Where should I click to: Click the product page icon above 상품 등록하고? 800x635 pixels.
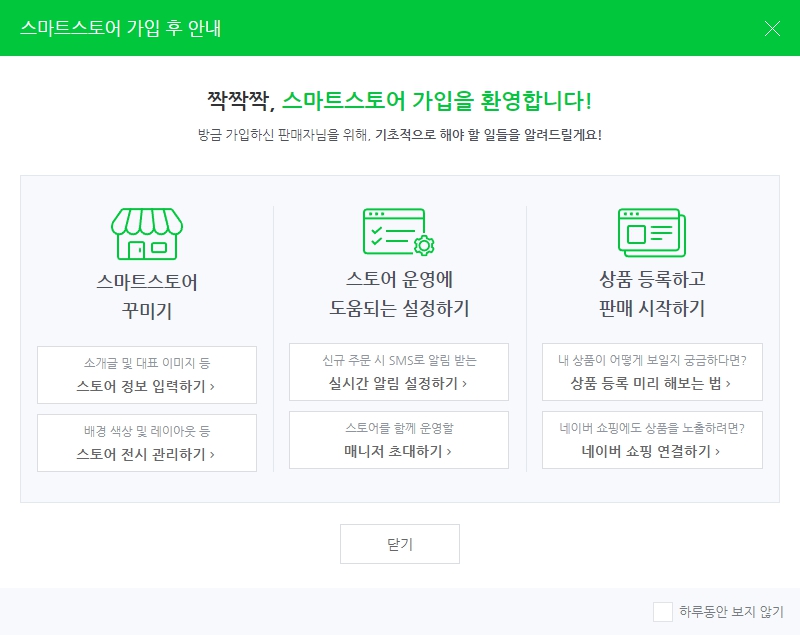click(652, 232)
